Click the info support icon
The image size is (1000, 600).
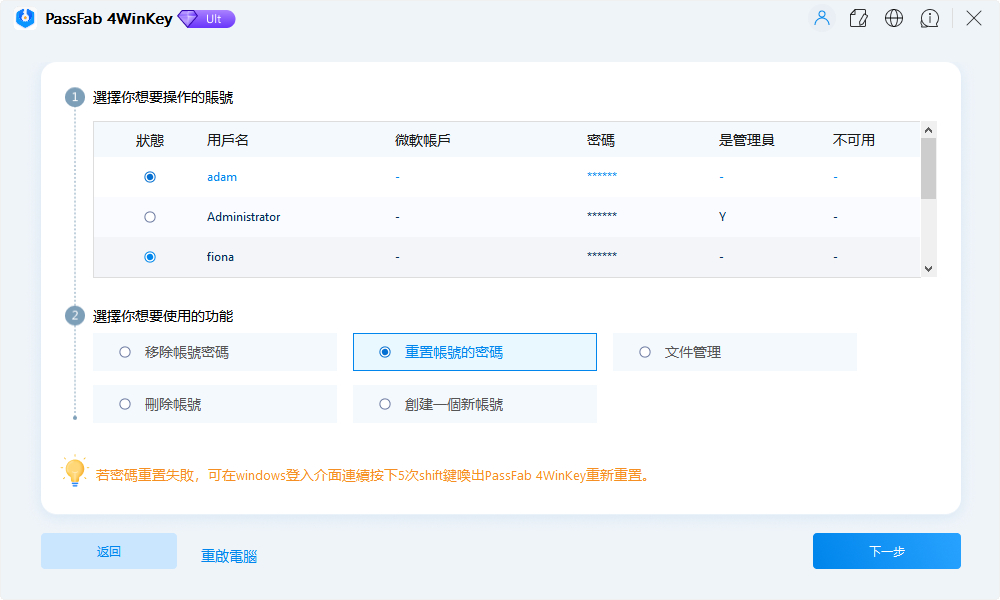[930, 18]
